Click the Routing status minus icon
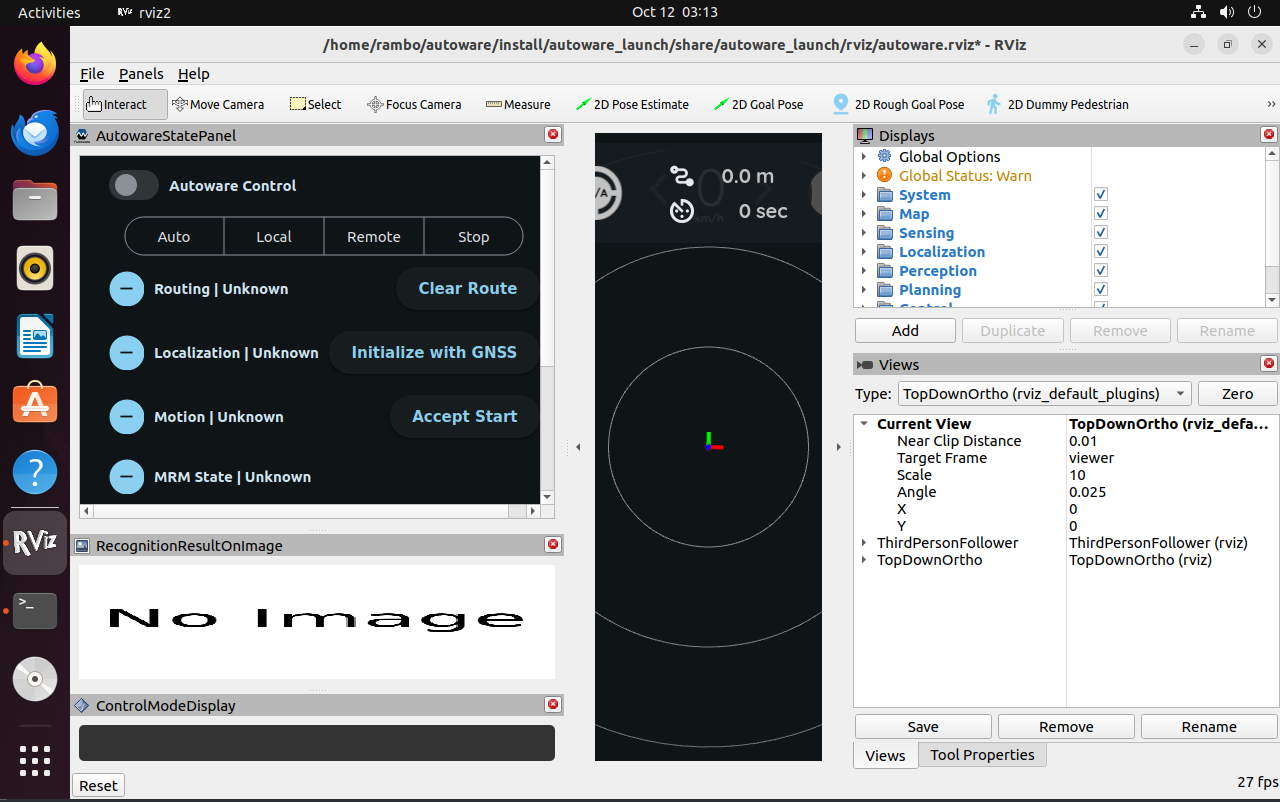Image resolution: width=1280 pixels, height=802 pixels. 126,289
